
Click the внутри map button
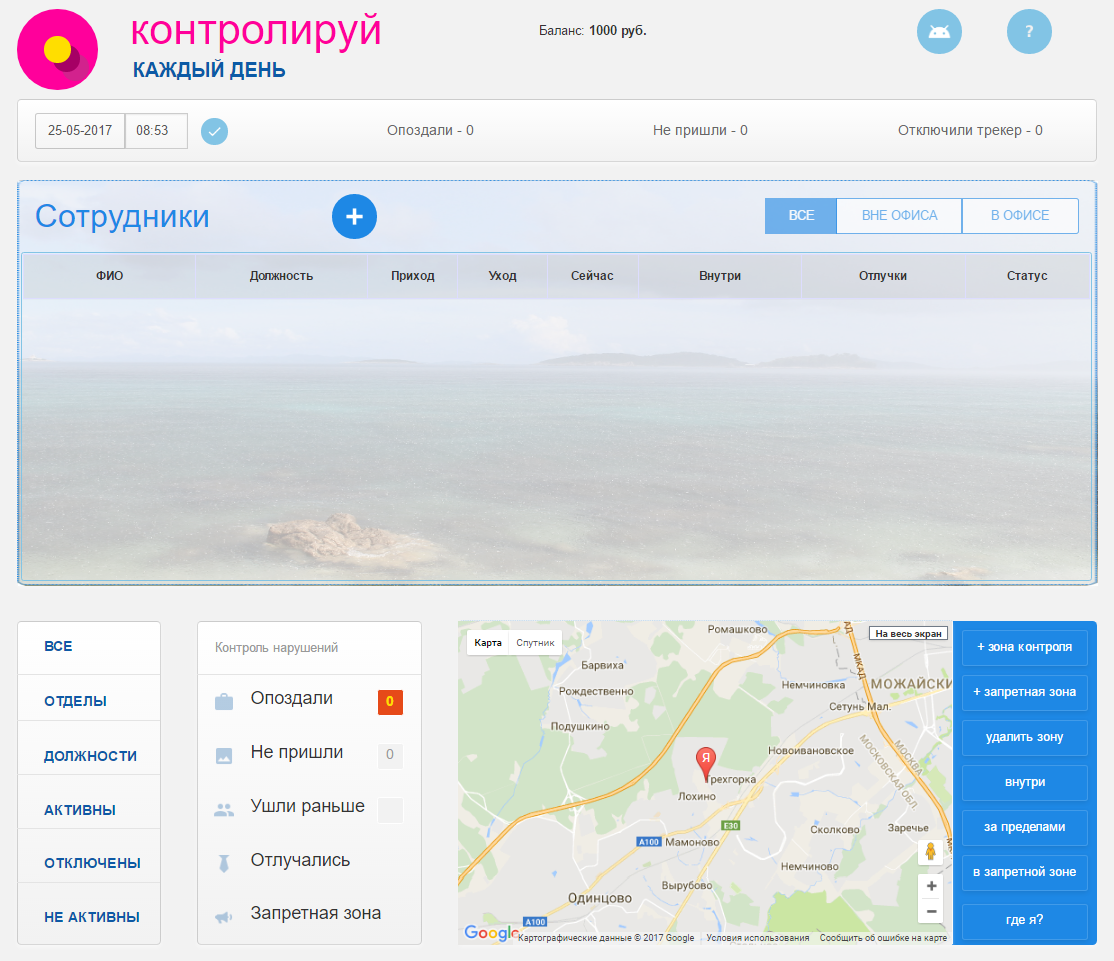(1024, 782)
